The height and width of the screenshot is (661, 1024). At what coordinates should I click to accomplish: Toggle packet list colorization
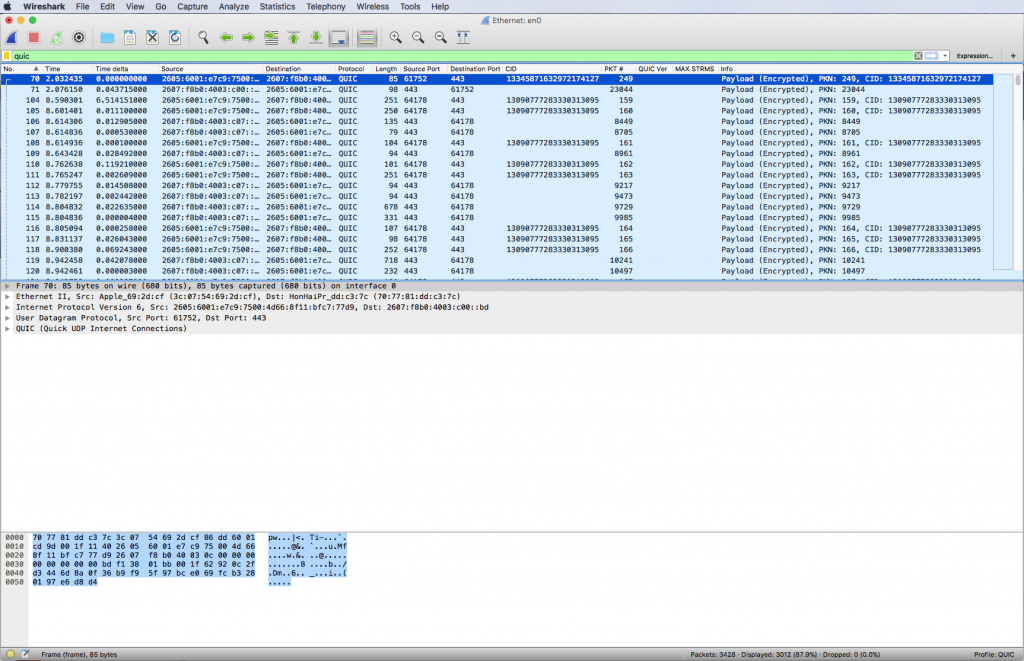point(367,37)
